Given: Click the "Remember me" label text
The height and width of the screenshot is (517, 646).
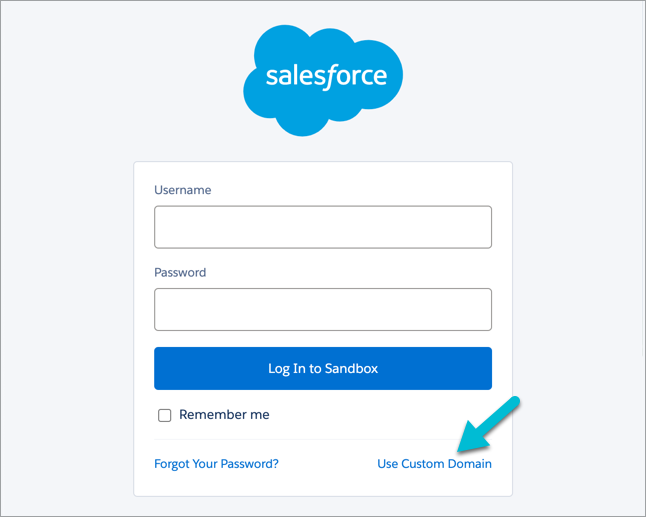Looking at the screenshot, I should pos(224,414).
